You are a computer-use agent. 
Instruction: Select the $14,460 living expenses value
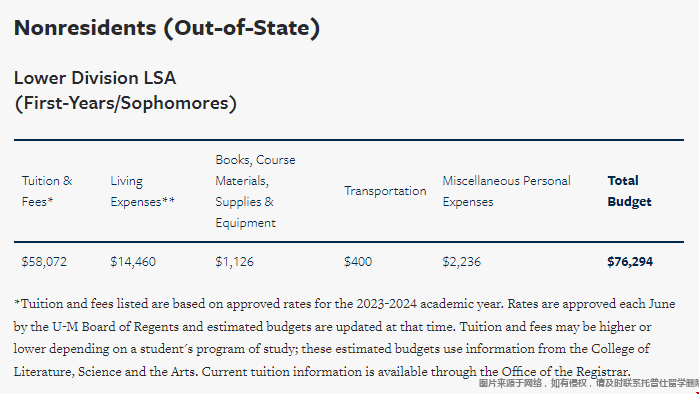133,262
